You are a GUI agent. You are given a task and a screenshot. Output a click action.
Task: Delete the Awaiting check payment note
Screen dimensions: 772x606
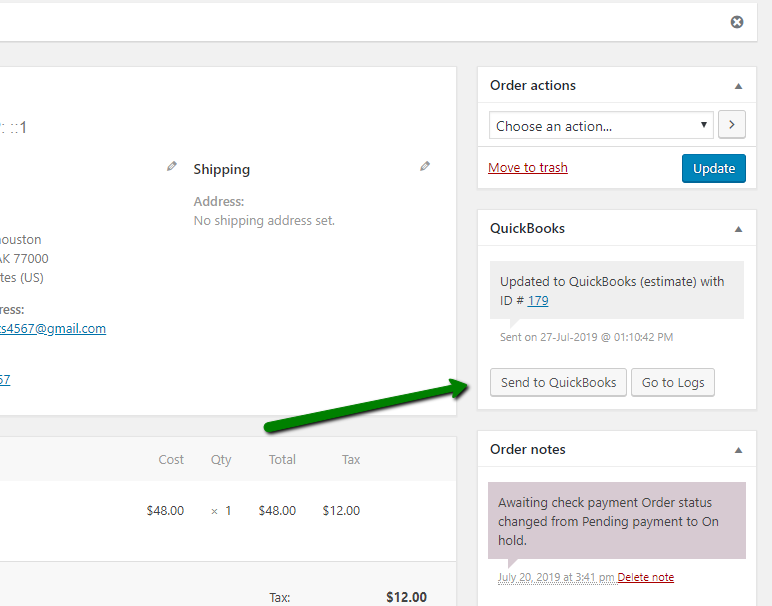click(x=645, y=577)
